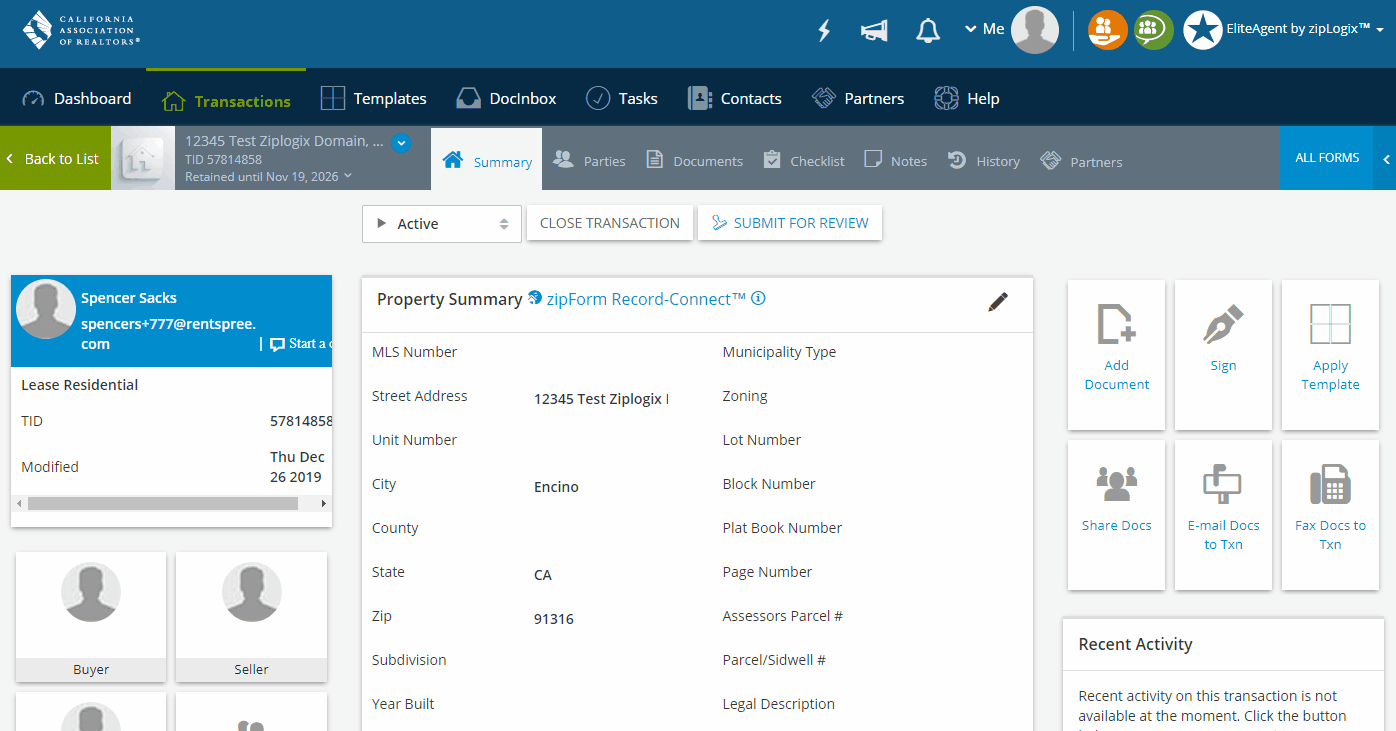Viewport: 1396px width, 731px height.
Task: Click the Zip value 91316
Action: point(554,619)
